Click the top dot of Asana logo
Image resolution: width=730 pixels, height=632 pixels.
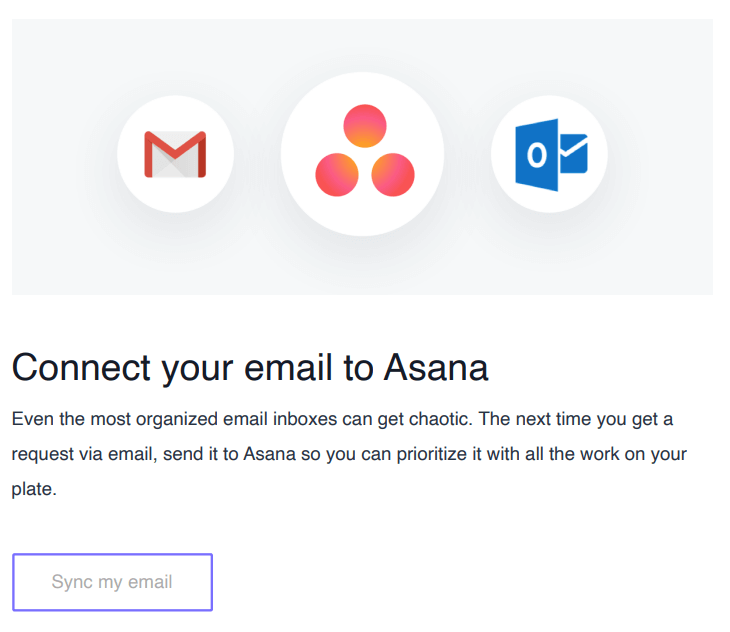(x=365, y=126)
